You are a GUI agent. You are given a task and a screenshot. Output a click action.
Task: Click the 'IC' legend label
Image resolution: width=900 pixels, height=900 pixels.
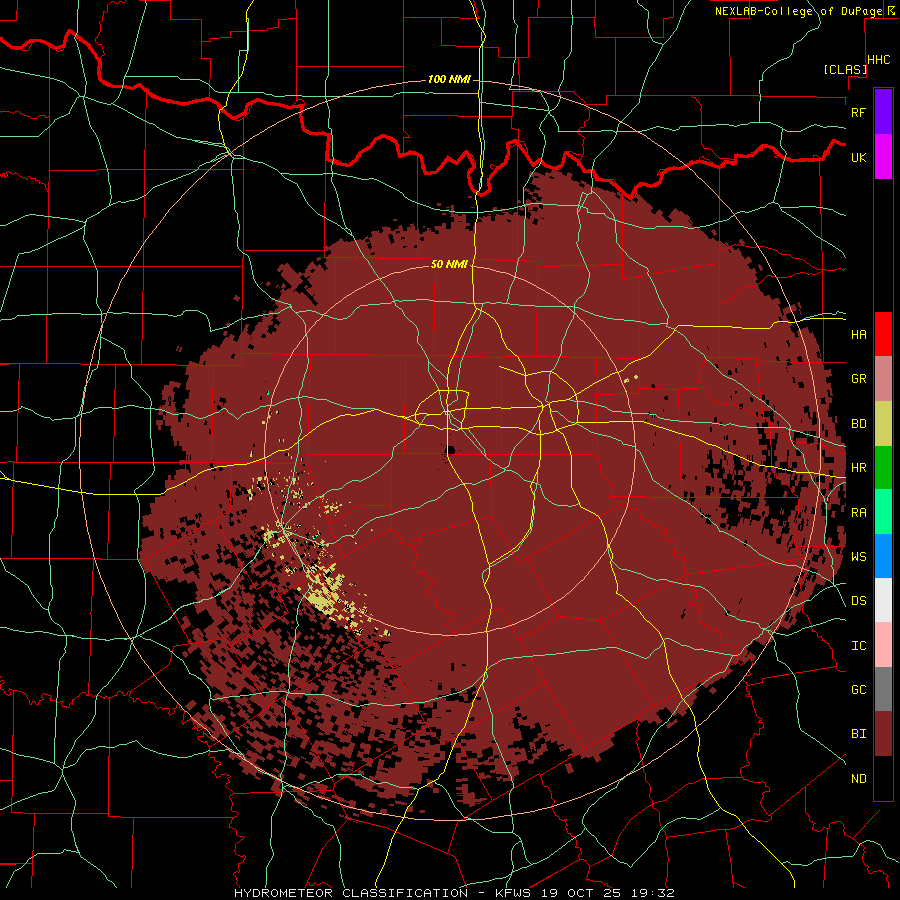(x=858, y=646)
